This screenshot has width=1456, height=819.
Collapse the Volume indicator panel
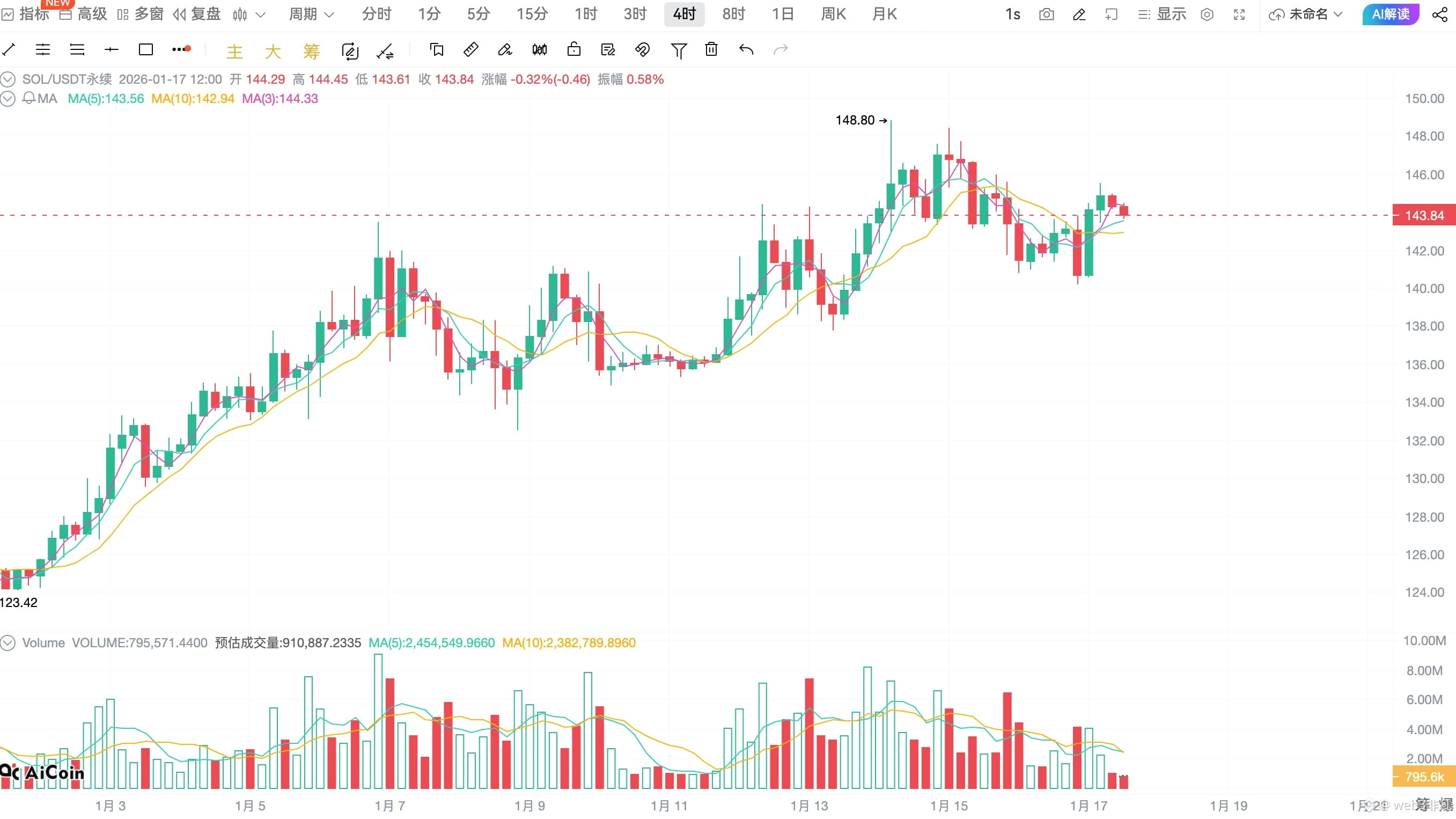click(8, 643)
